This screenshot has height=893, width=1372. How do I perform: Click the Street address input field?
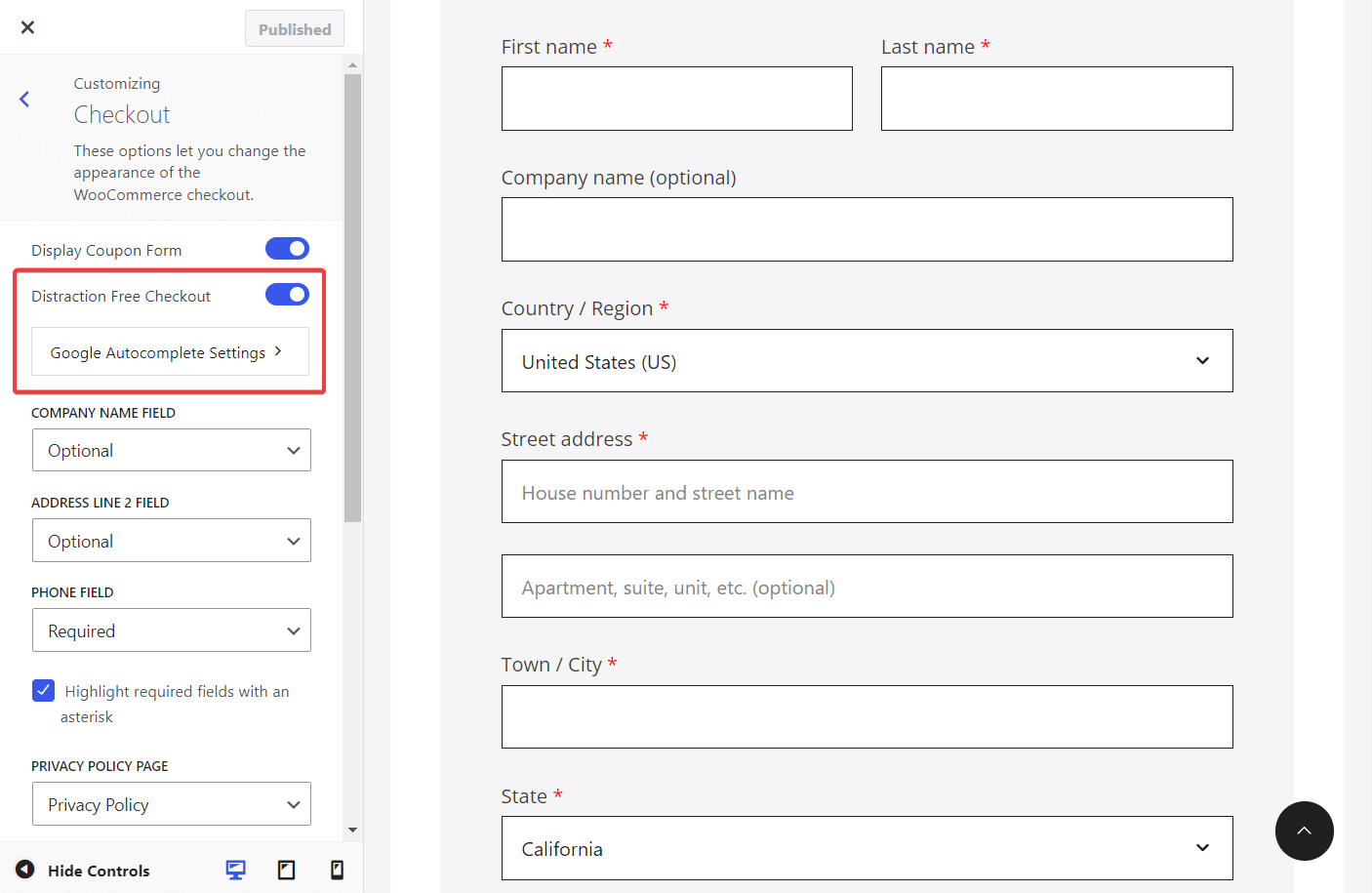pos(868,492)
